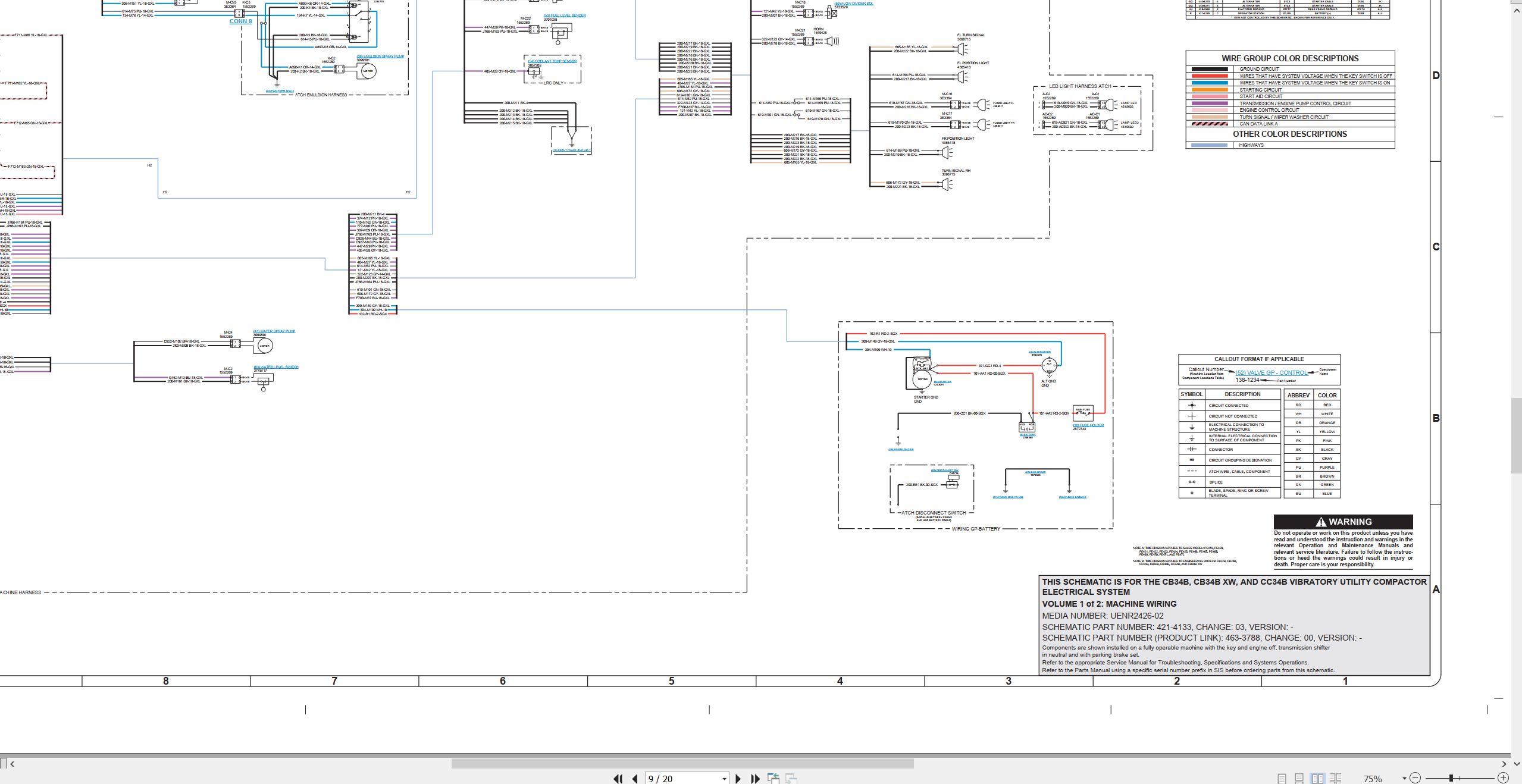This screenshot has width=1522, height=784.
Task: Click the water spray pump motor symbol
Action: tap(265, 346)
